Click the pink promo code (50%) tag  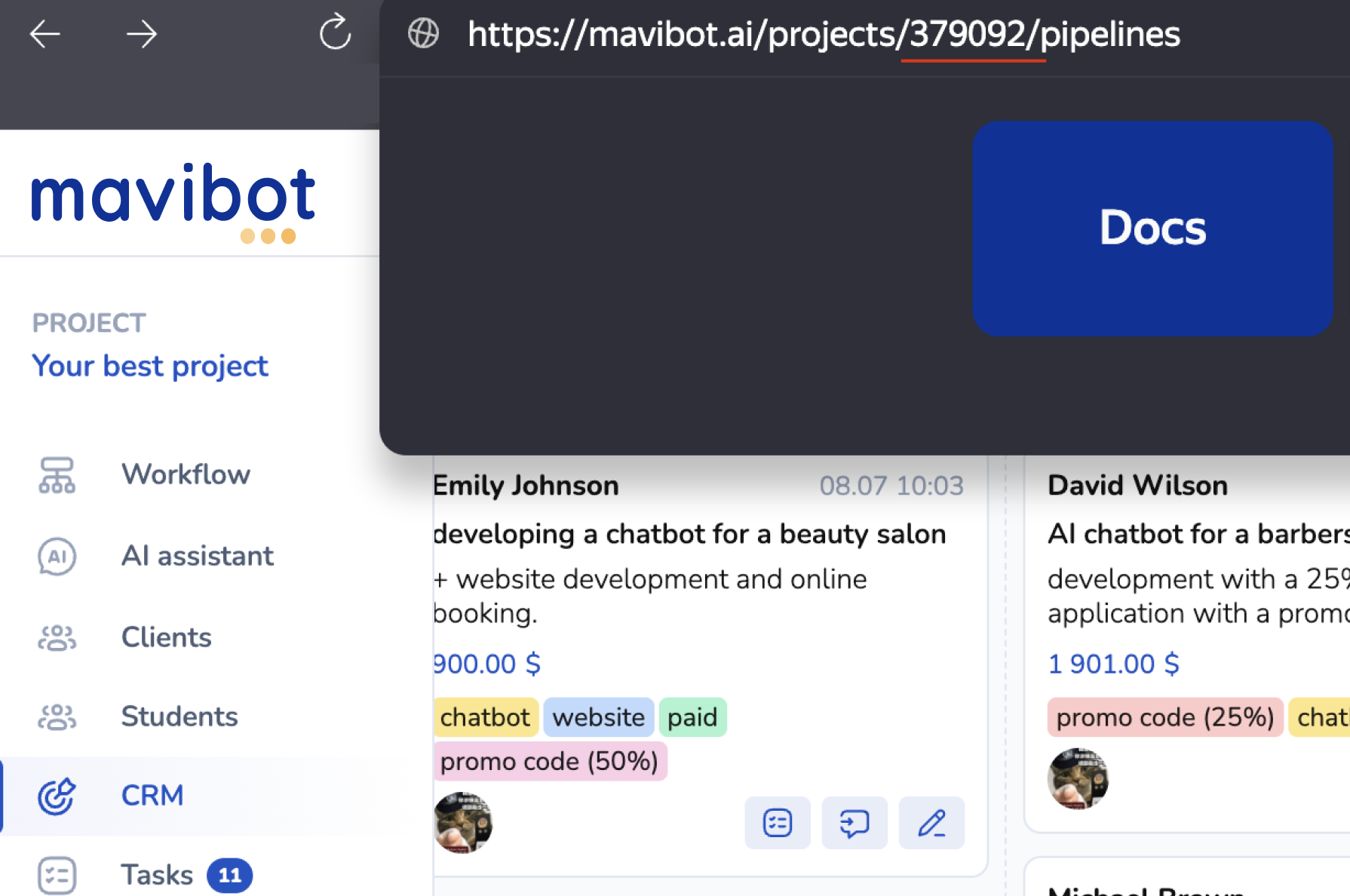click(x=549, y=762)
